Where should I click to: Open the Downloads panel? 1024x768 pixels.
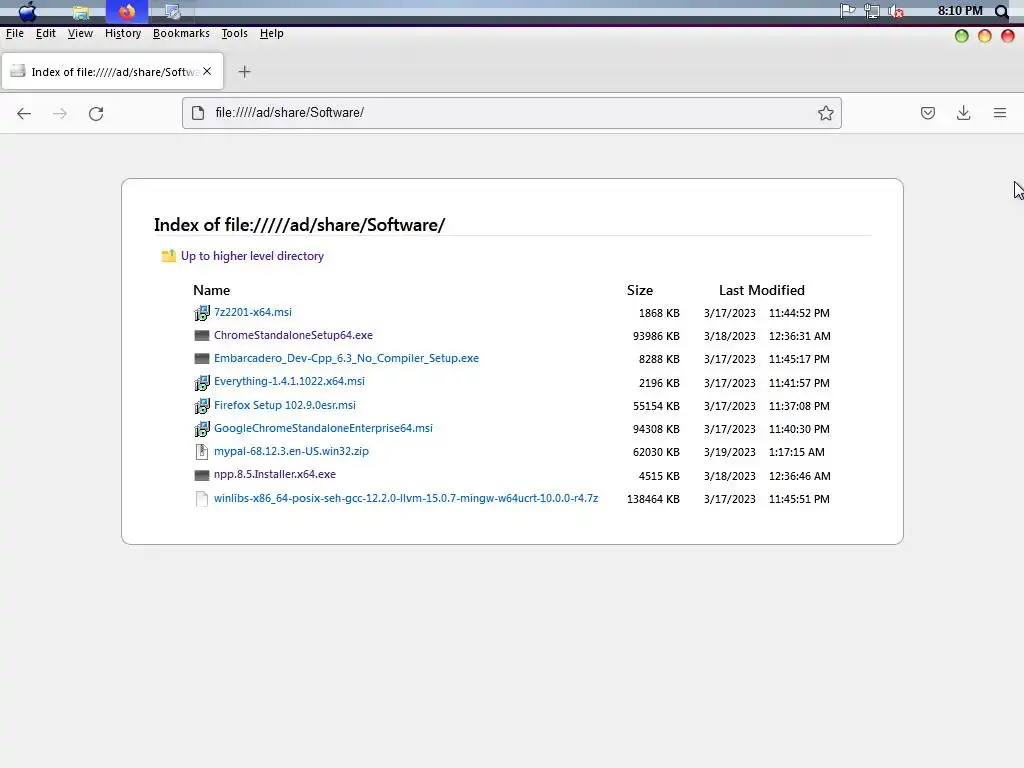click(x=963, y=113)
